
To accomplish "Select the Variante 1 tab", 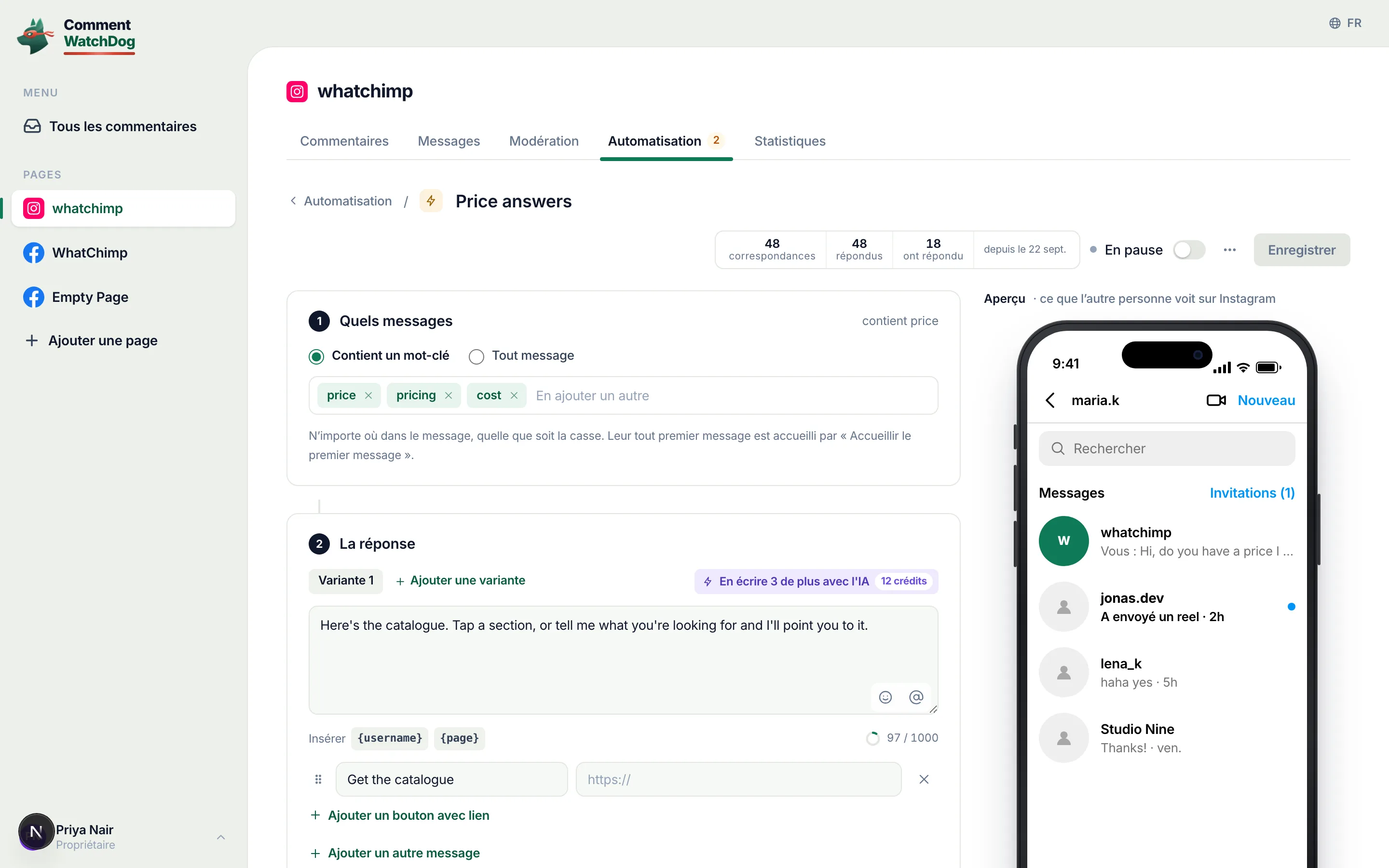I will click(346, 581).
